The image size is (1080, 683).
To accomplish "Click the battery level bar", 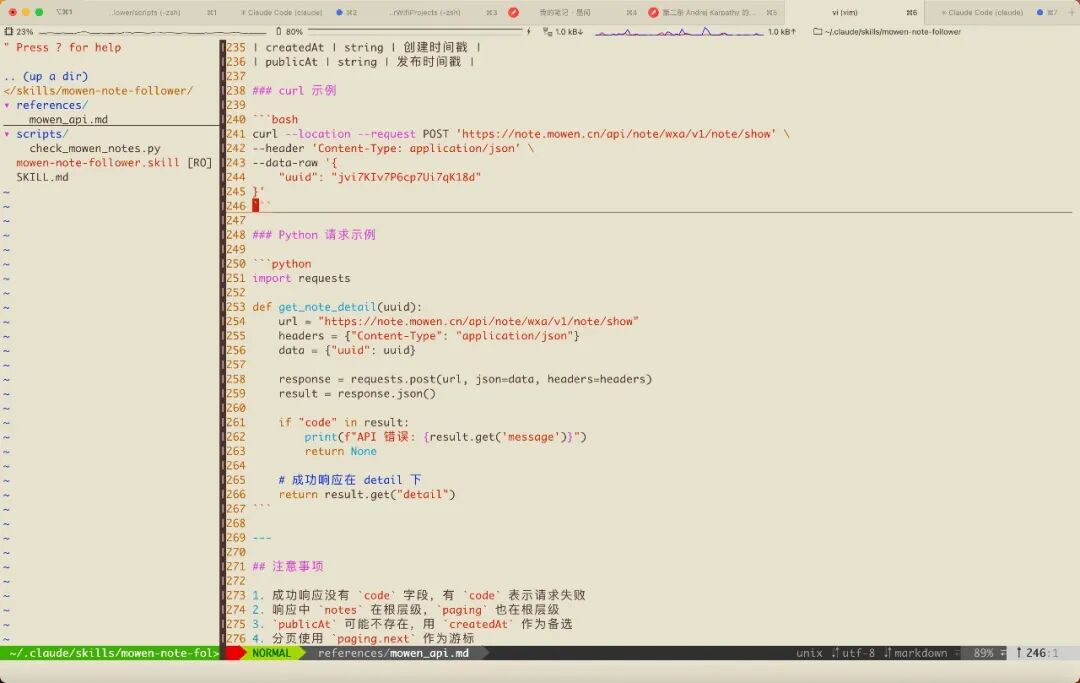I will 415,32.
